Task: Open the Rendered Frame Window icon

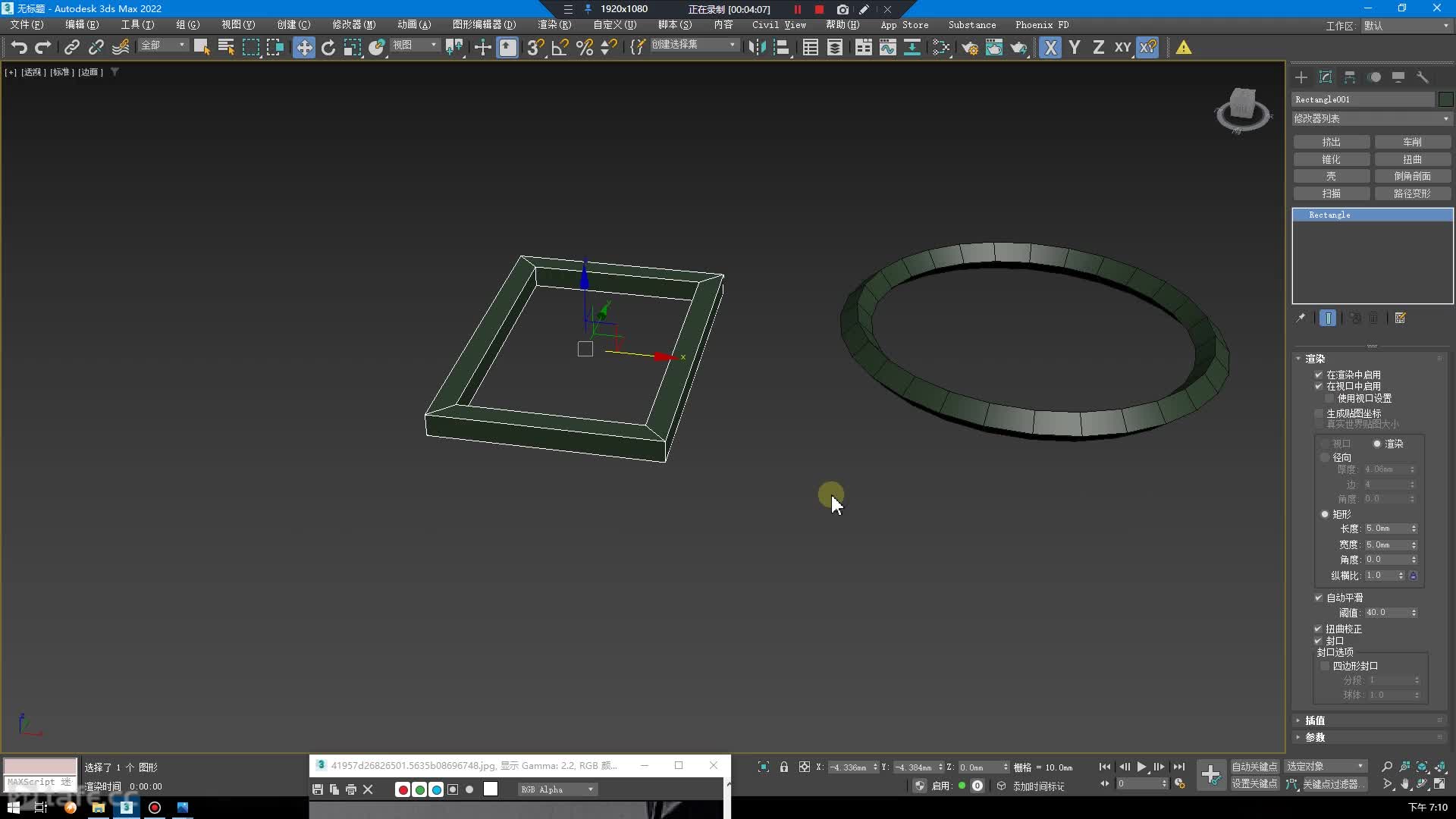Action: [x=994, y=48]
